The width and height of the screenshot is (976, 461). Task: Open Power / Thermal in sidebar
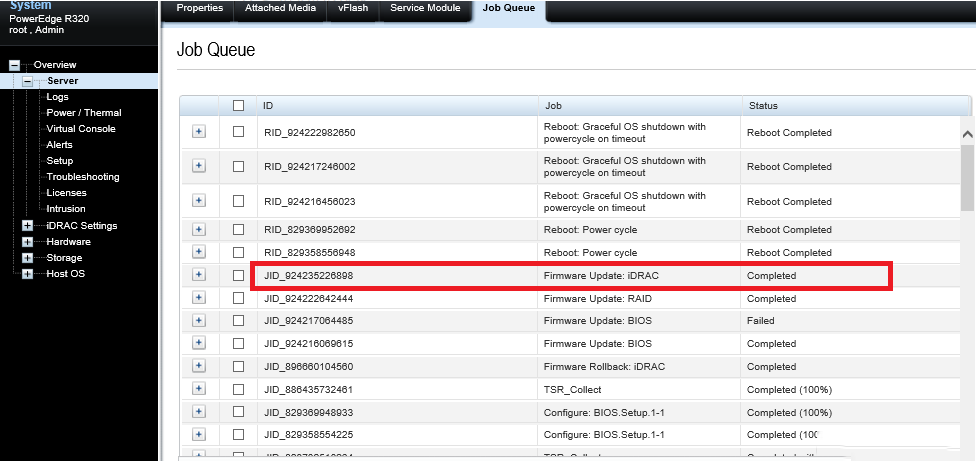[84, 113]
